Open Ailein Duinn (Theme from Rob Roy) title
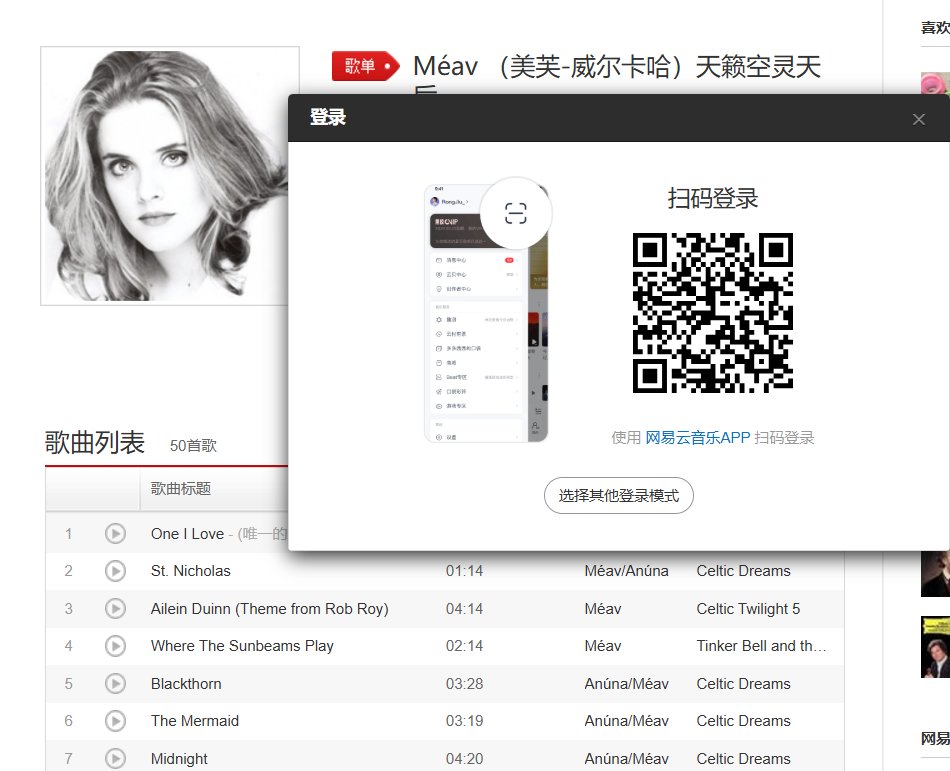950x771 pixels. coord(270,609)
